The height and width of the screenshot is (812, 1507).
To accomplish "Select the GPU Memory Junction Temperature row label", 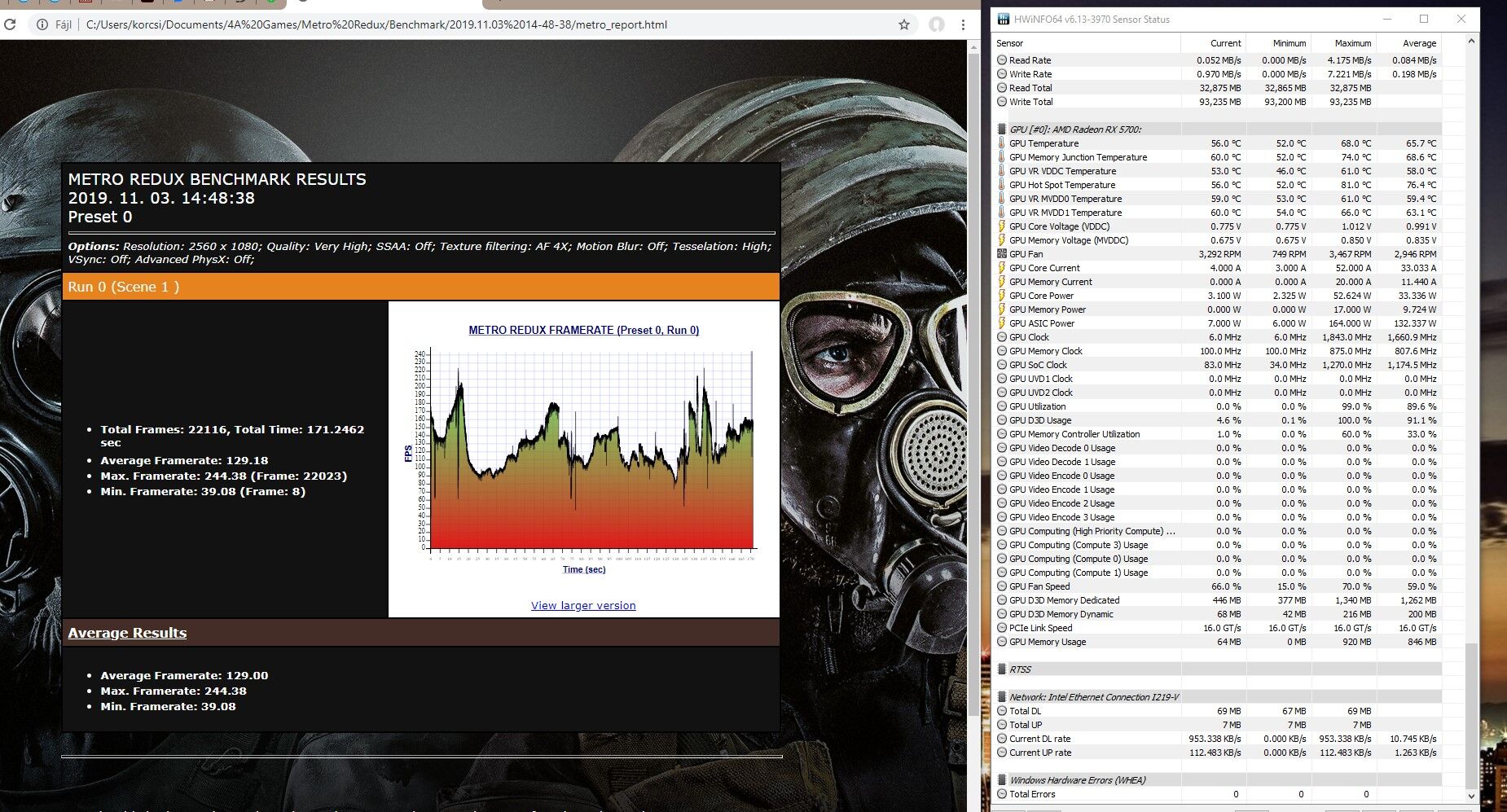I will coord(1078,157).
